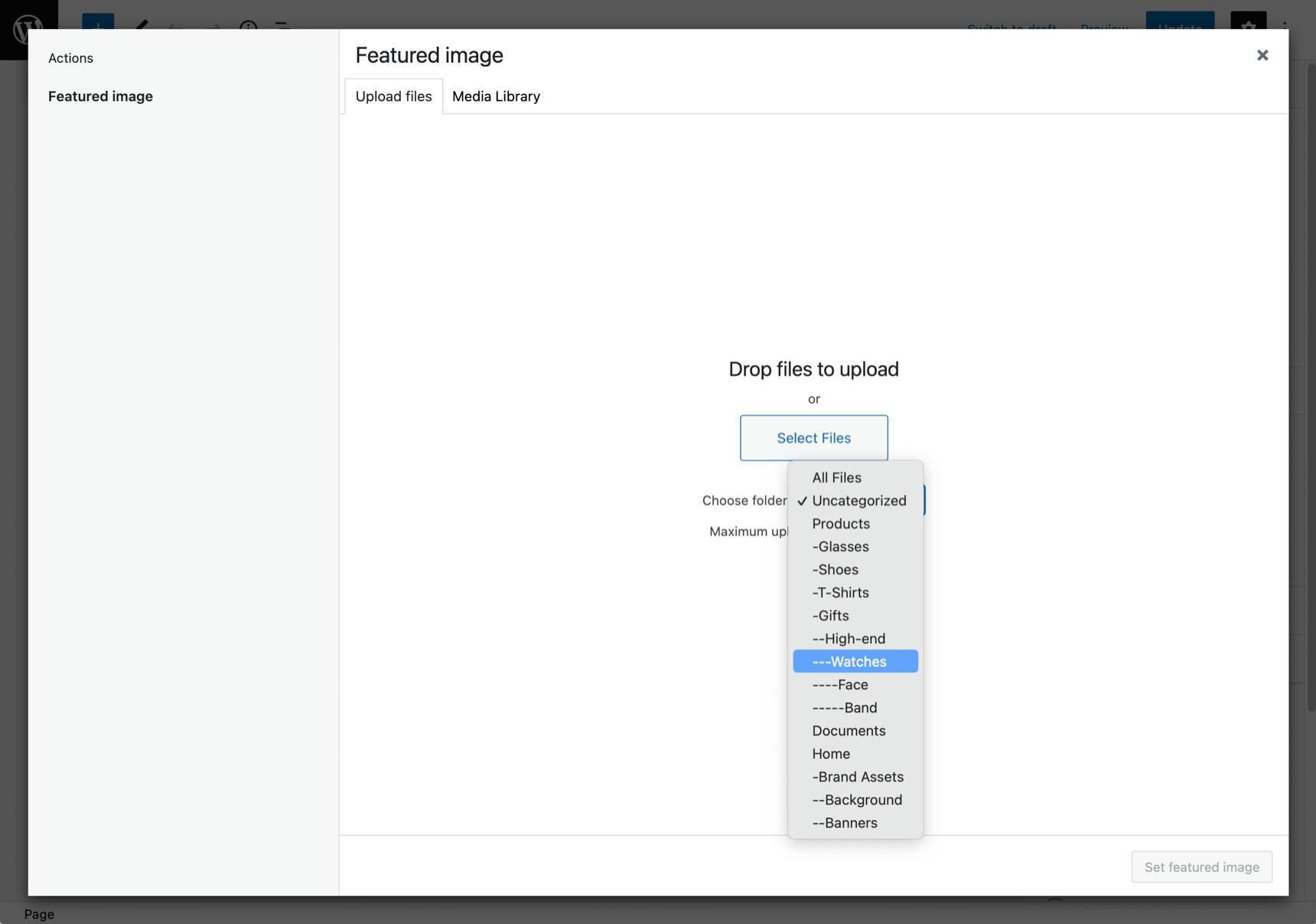Select the -----Band folder option
The height and width of the screenshot is (924, 1316).
tap(855, 708)
